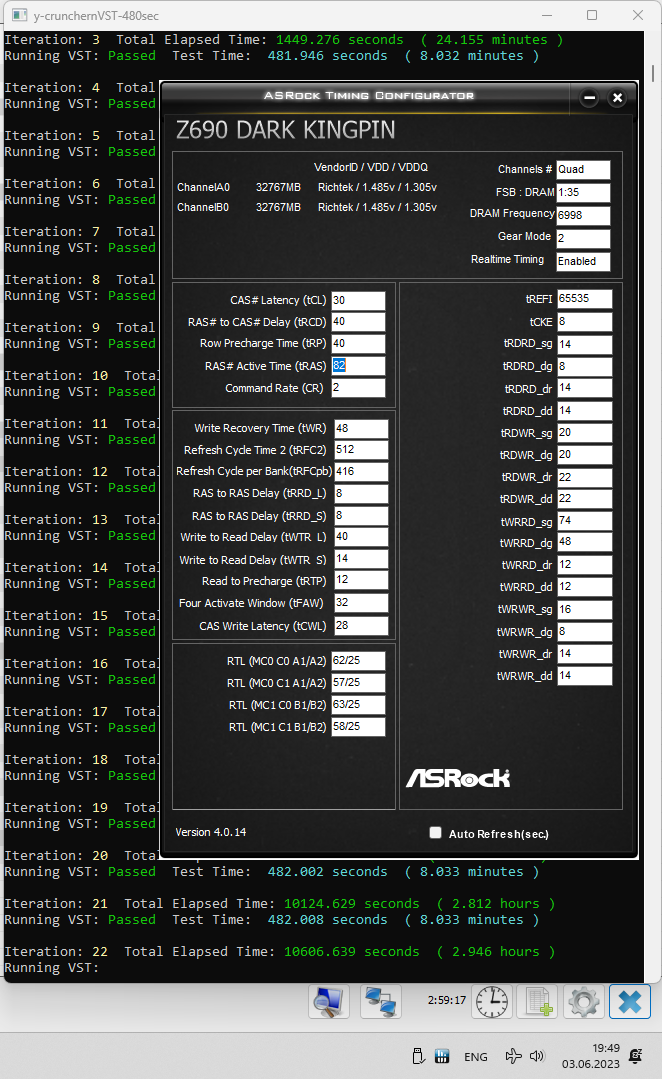Click the tWRRD_sg field showing 74
Image resolution: width=662 pixels, height=1079 pixels.
584,521
